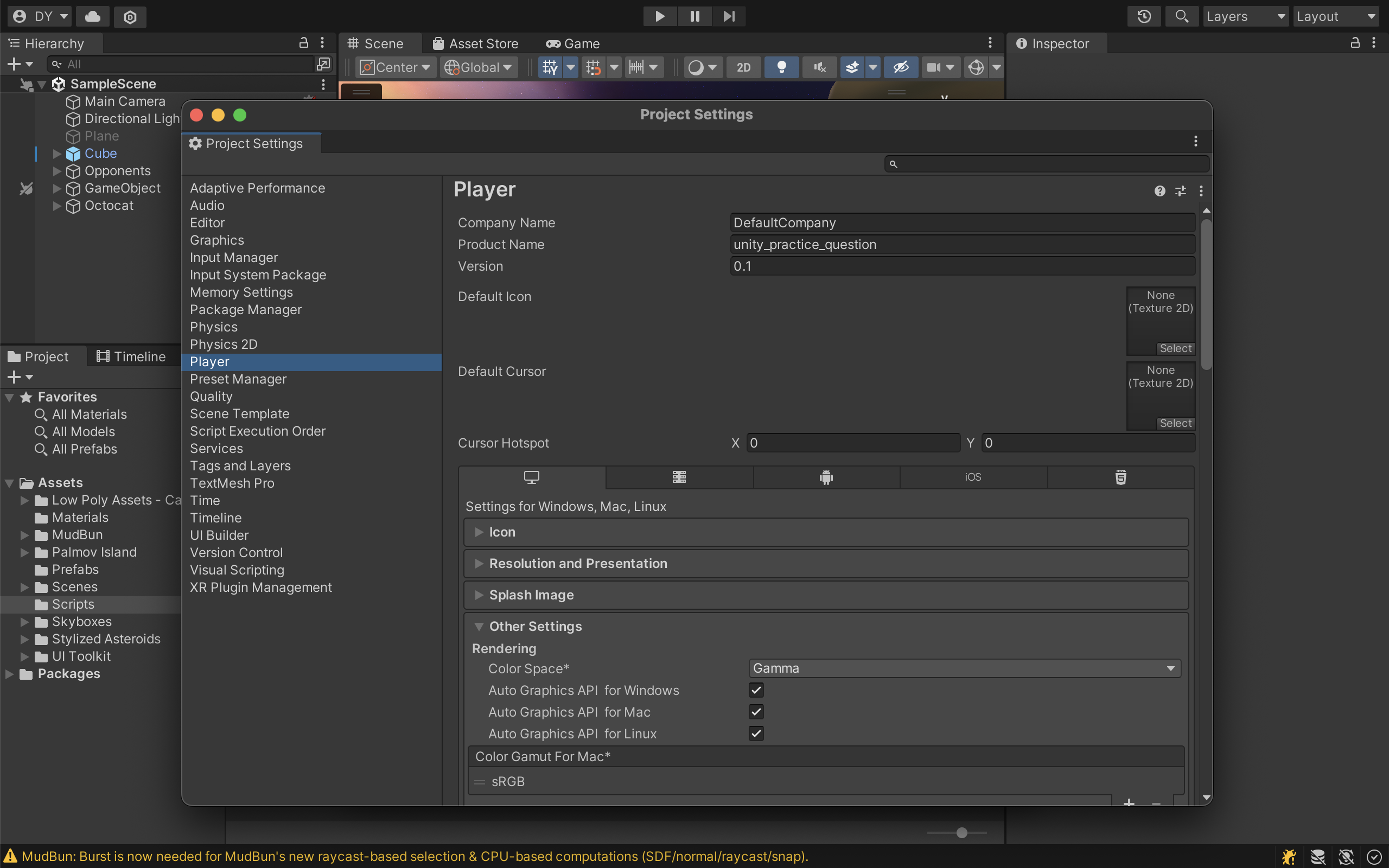Select Octocat in Hierarchy
The height and width of the screenshot is (868, 1389).
tap(109, 206)
